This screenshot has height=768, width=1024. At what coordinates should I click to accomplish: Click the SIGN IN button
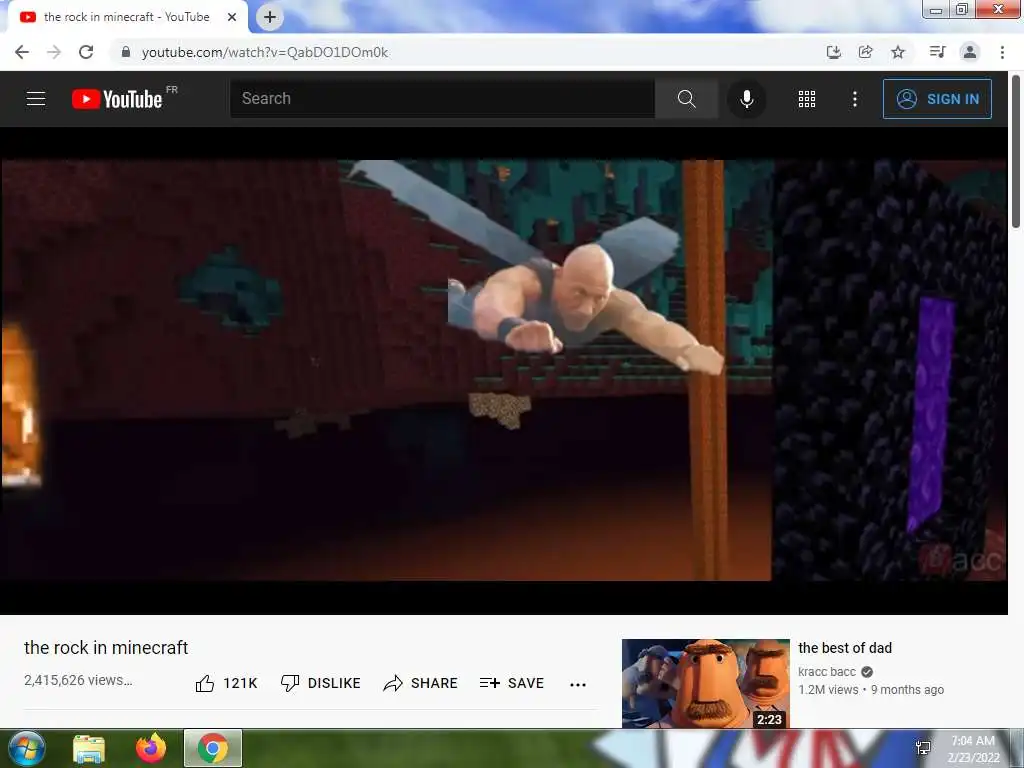tap(937, 99)
